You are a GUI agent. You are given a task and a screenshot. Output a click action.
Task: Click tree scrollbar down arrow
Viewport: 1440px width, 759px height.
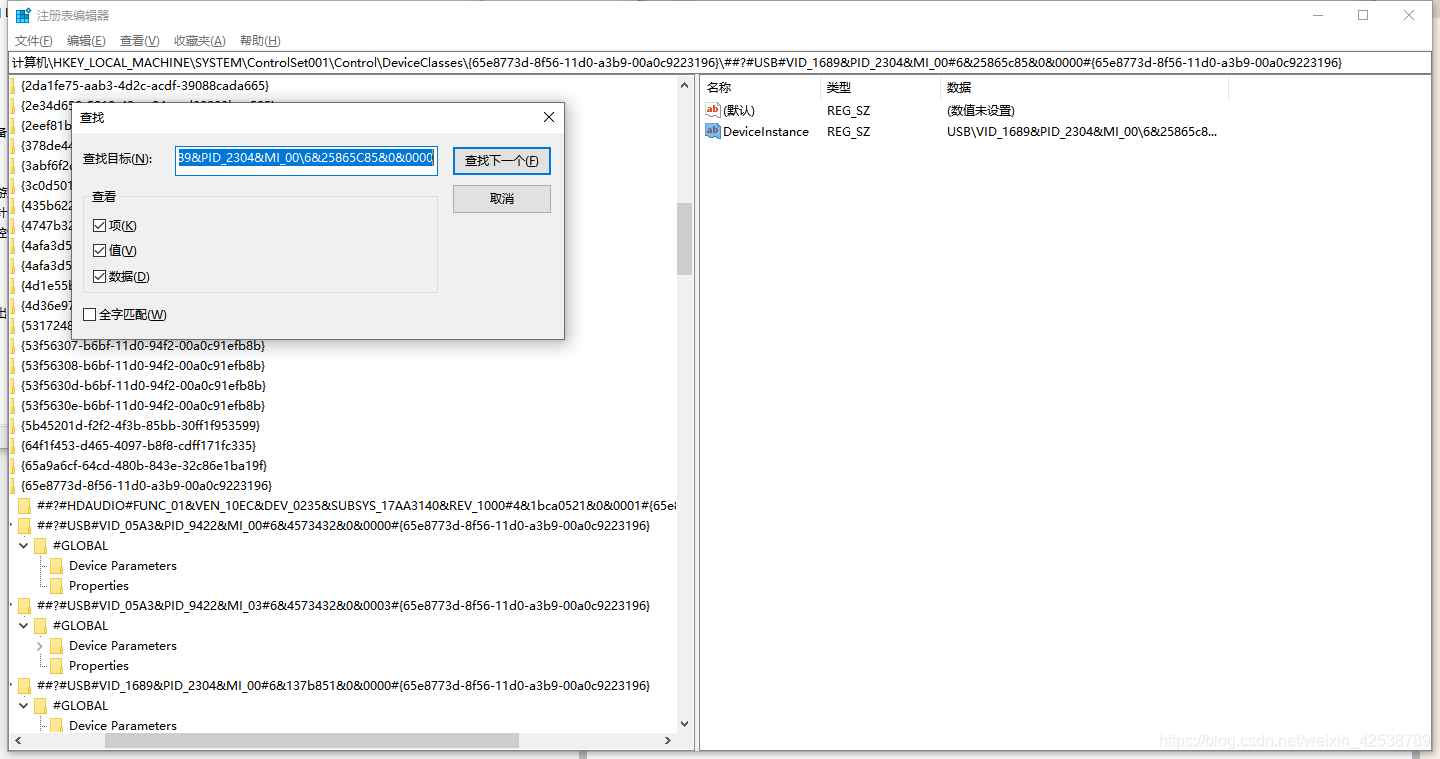tap(684, 724)
